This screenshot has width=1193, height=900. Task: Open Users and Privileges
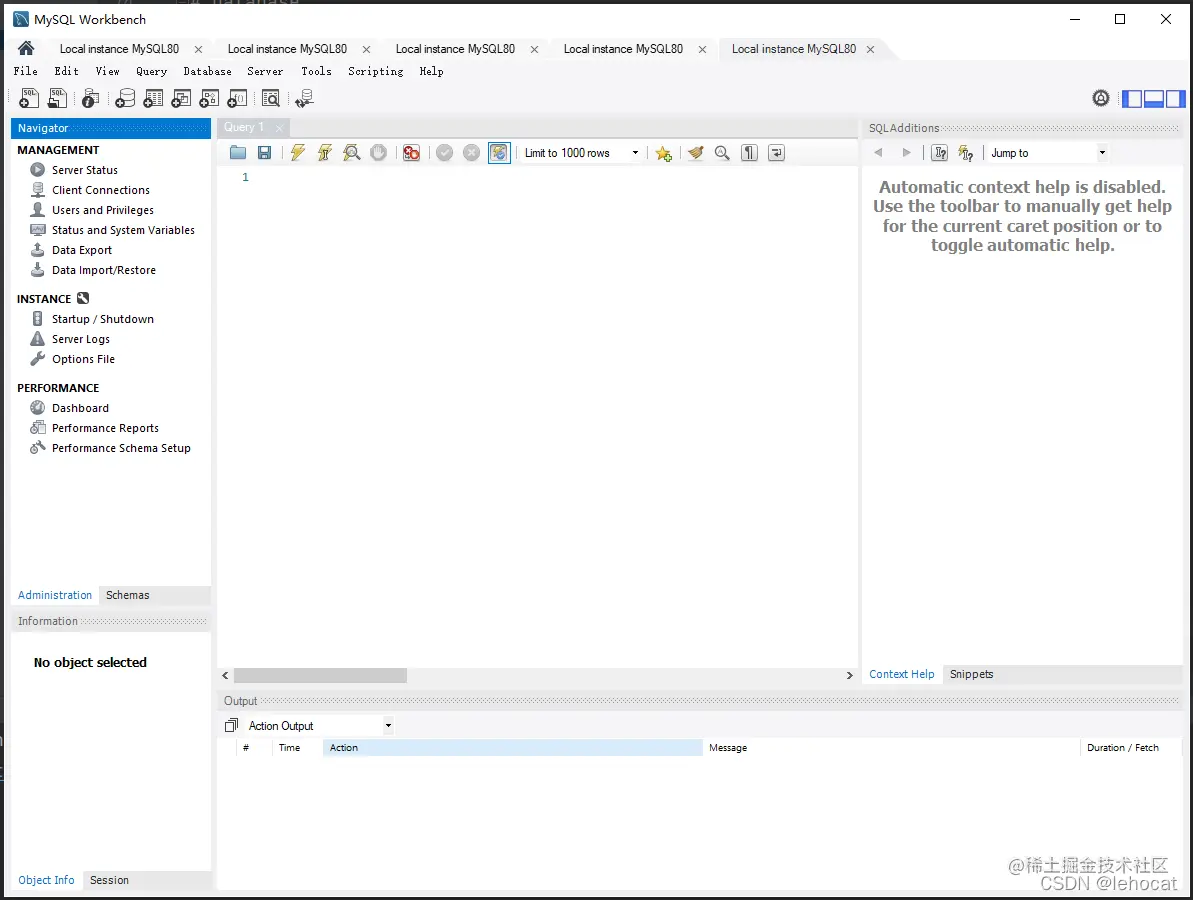(103, 210)
